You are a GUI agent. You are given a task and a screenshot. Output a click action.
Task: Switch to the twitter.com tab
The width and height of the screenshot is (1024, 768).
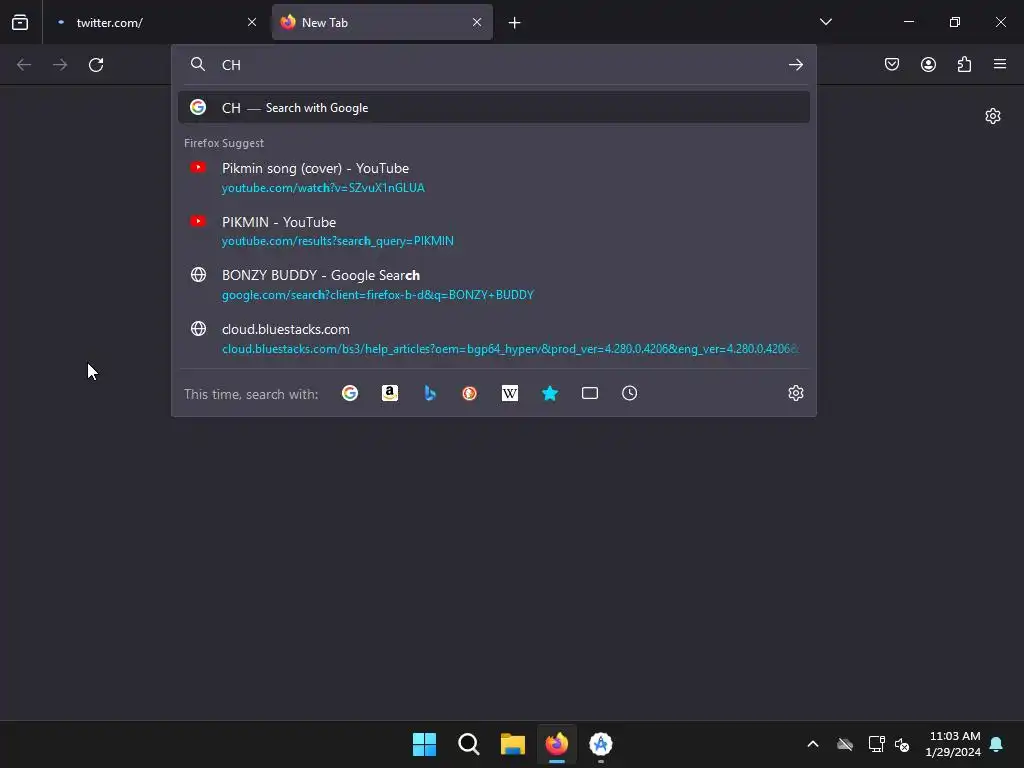(154, 22)
